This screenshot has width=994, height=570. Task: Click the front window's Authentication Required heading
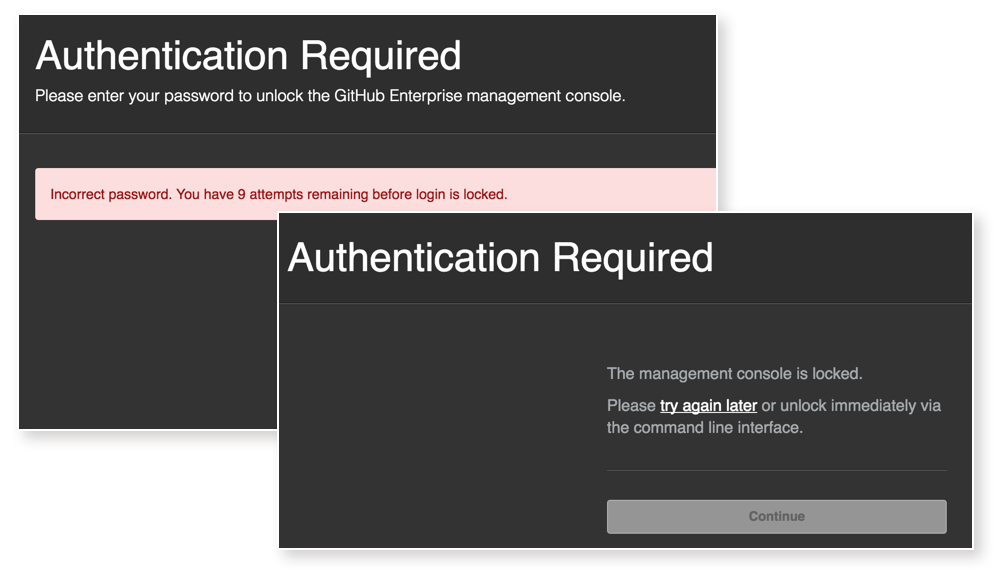500,257
